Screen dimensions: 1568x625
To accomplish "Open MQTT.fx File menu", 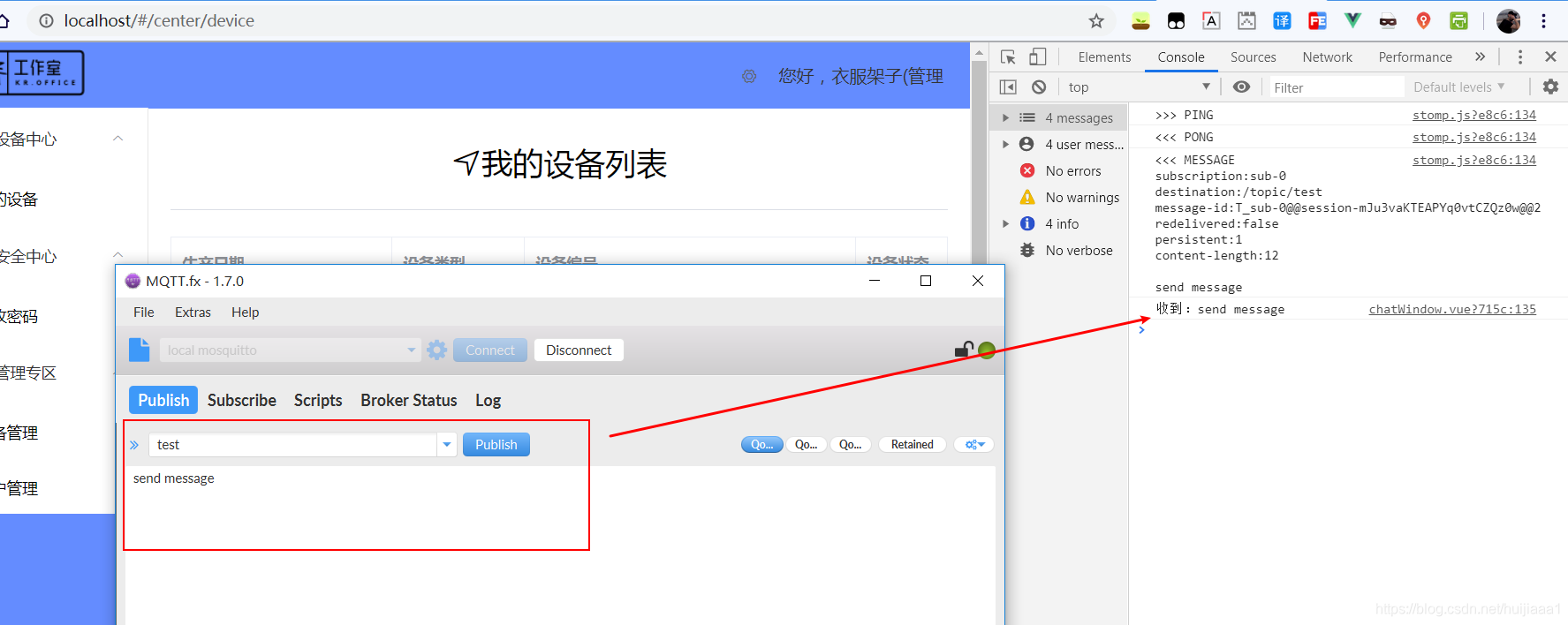I will (144, 312).
